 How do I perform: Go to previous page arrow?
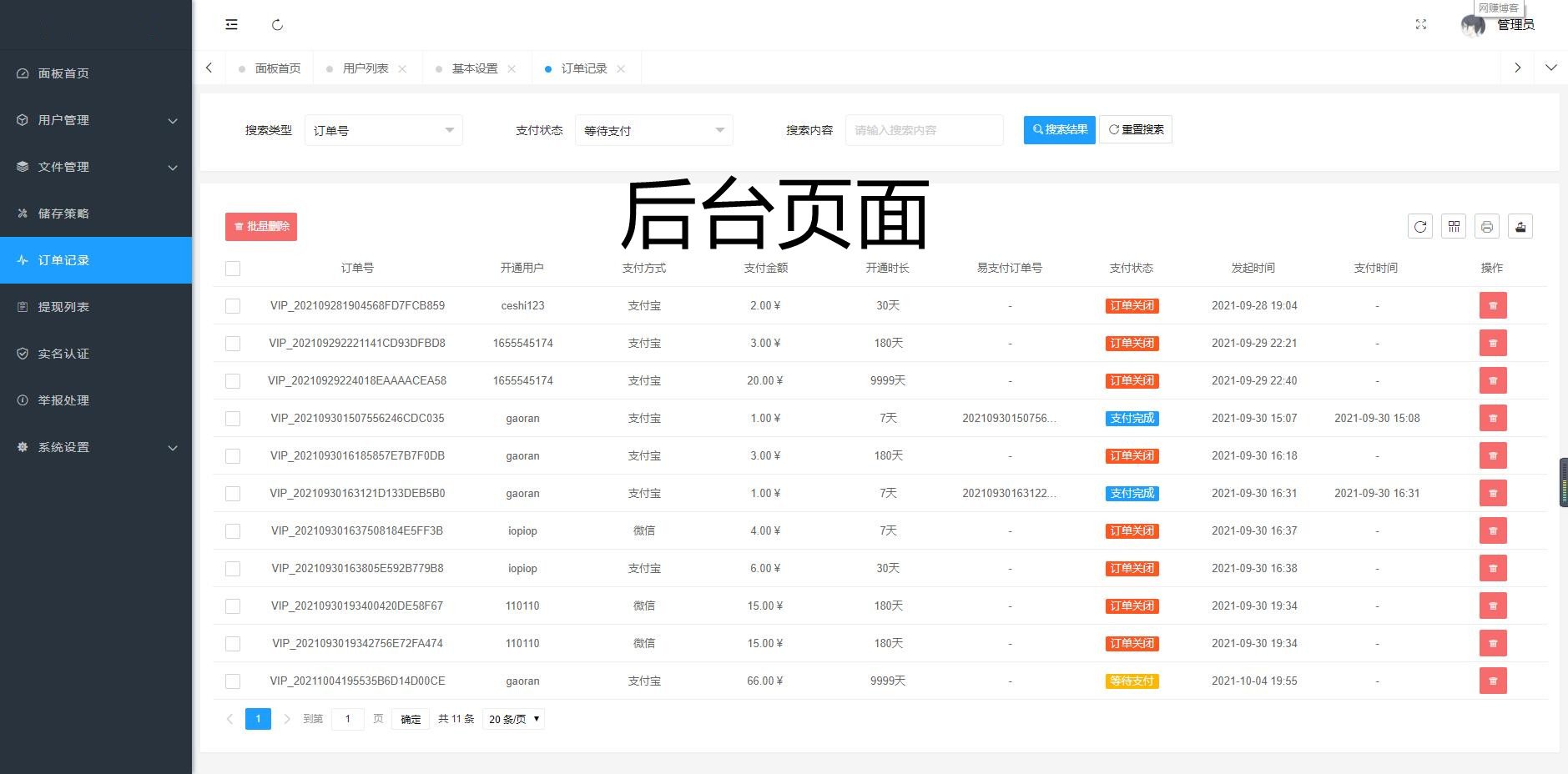point(229,719)
